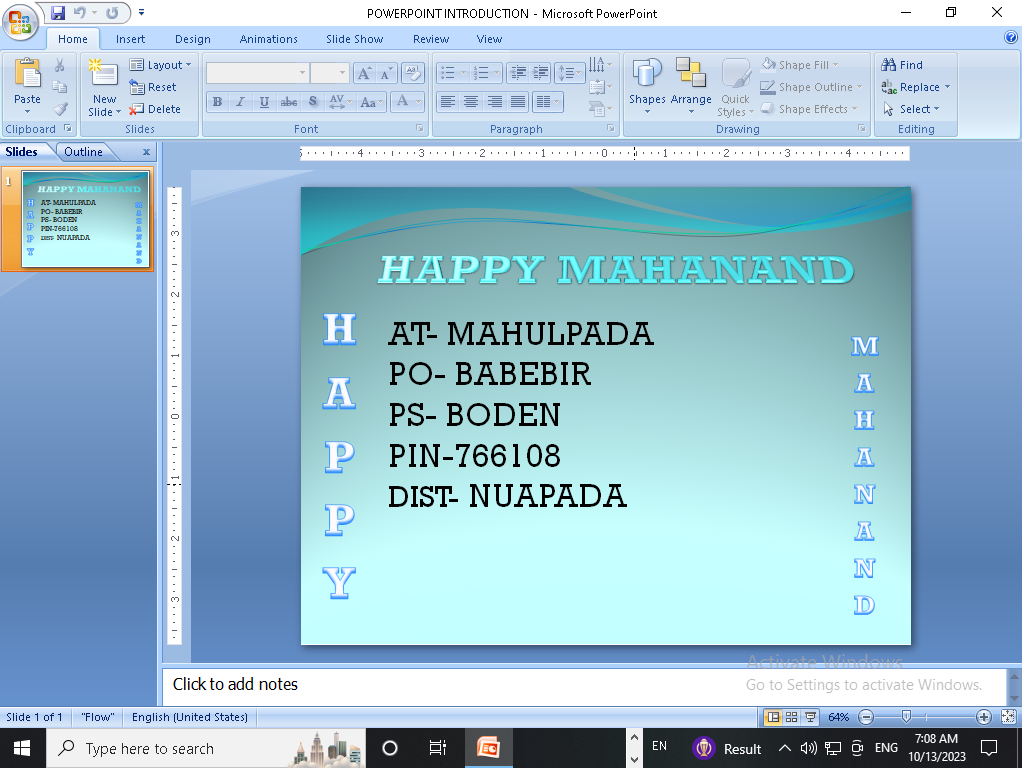
Task: Click the Arrange objects icon
Action: pyautogui.click(x=691, y=82)
